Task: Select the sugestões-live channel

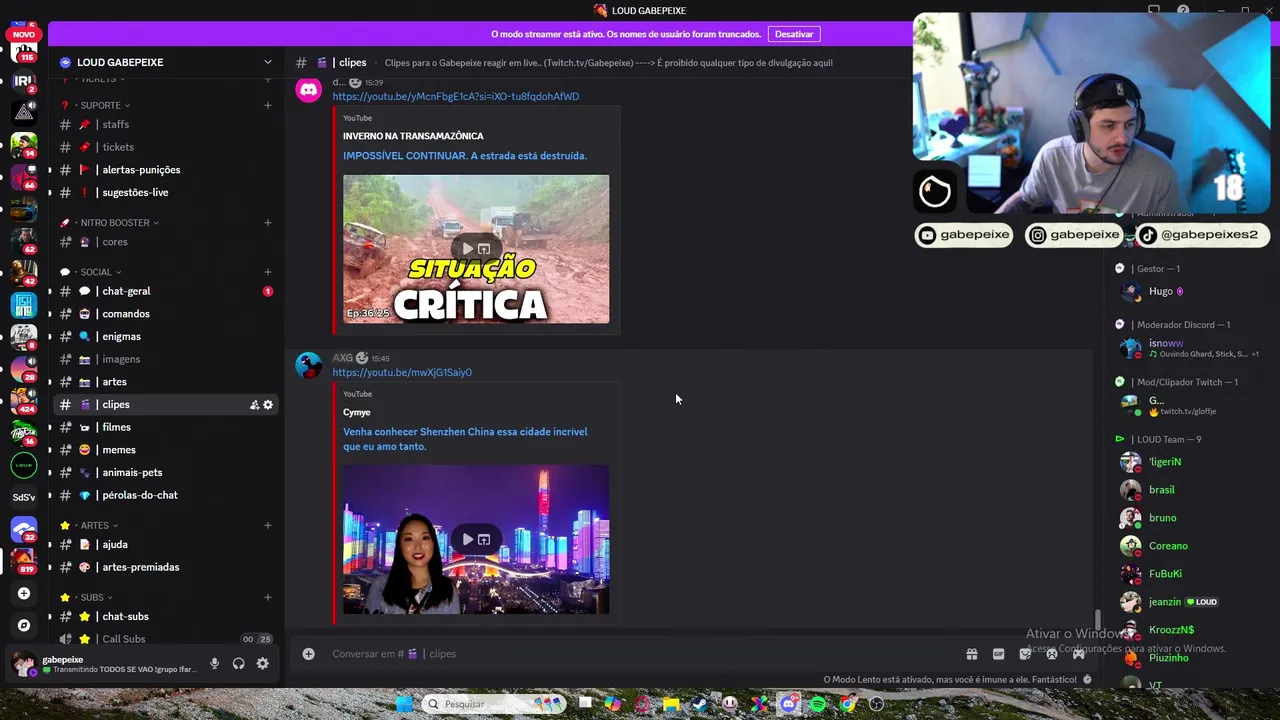Action: 165,192
